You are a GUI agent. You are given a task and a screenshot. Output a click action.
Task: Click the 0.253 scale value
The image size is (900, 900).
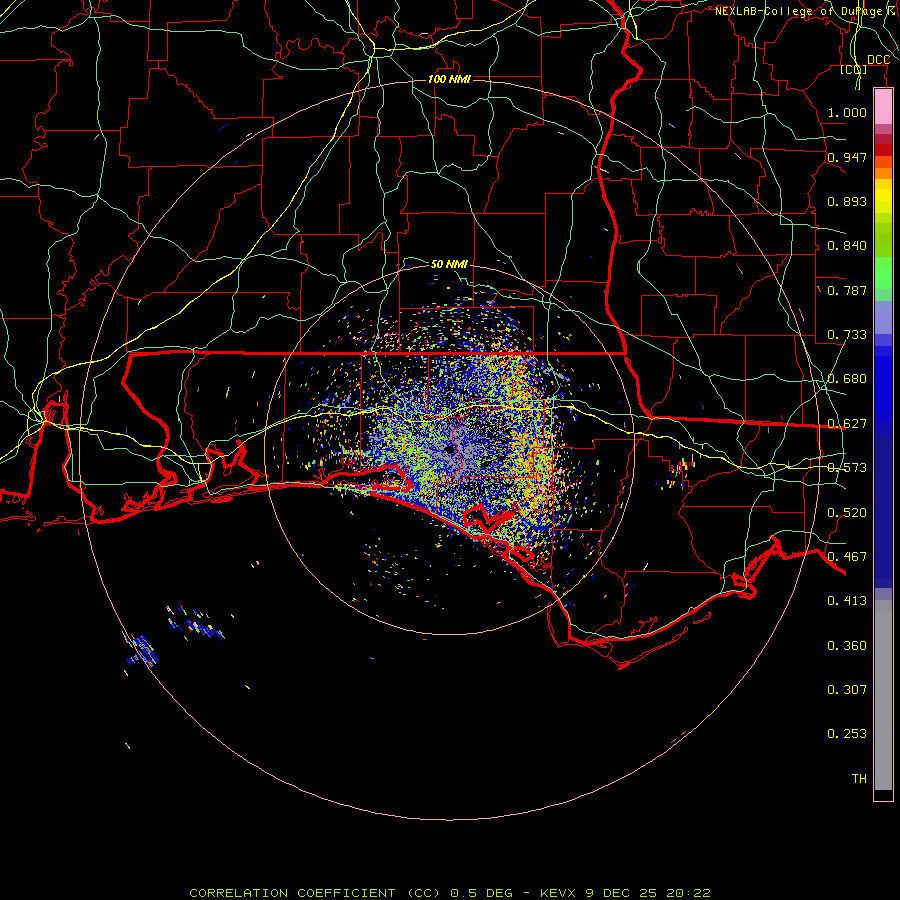pos(847,734)
